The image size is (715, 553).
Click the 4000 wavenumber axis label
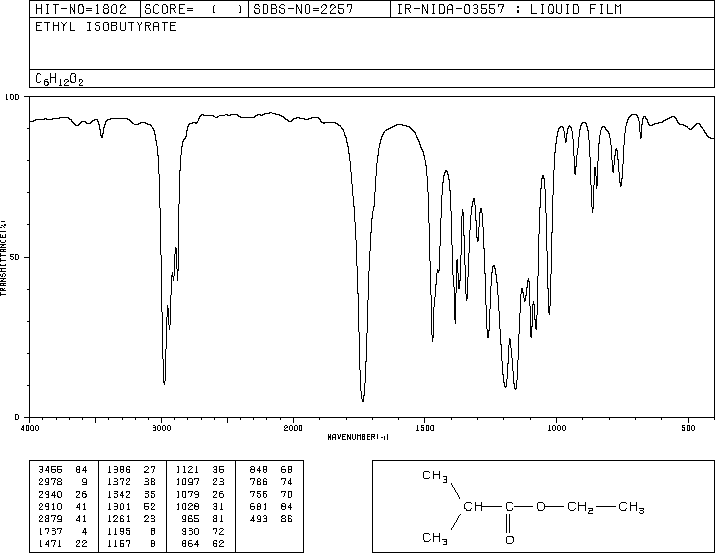click(x=30, y=428)
